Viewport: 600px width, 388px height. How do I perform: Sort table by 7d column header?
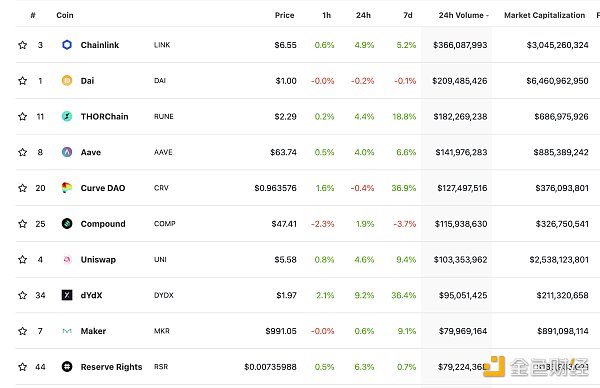coord(408,15)
